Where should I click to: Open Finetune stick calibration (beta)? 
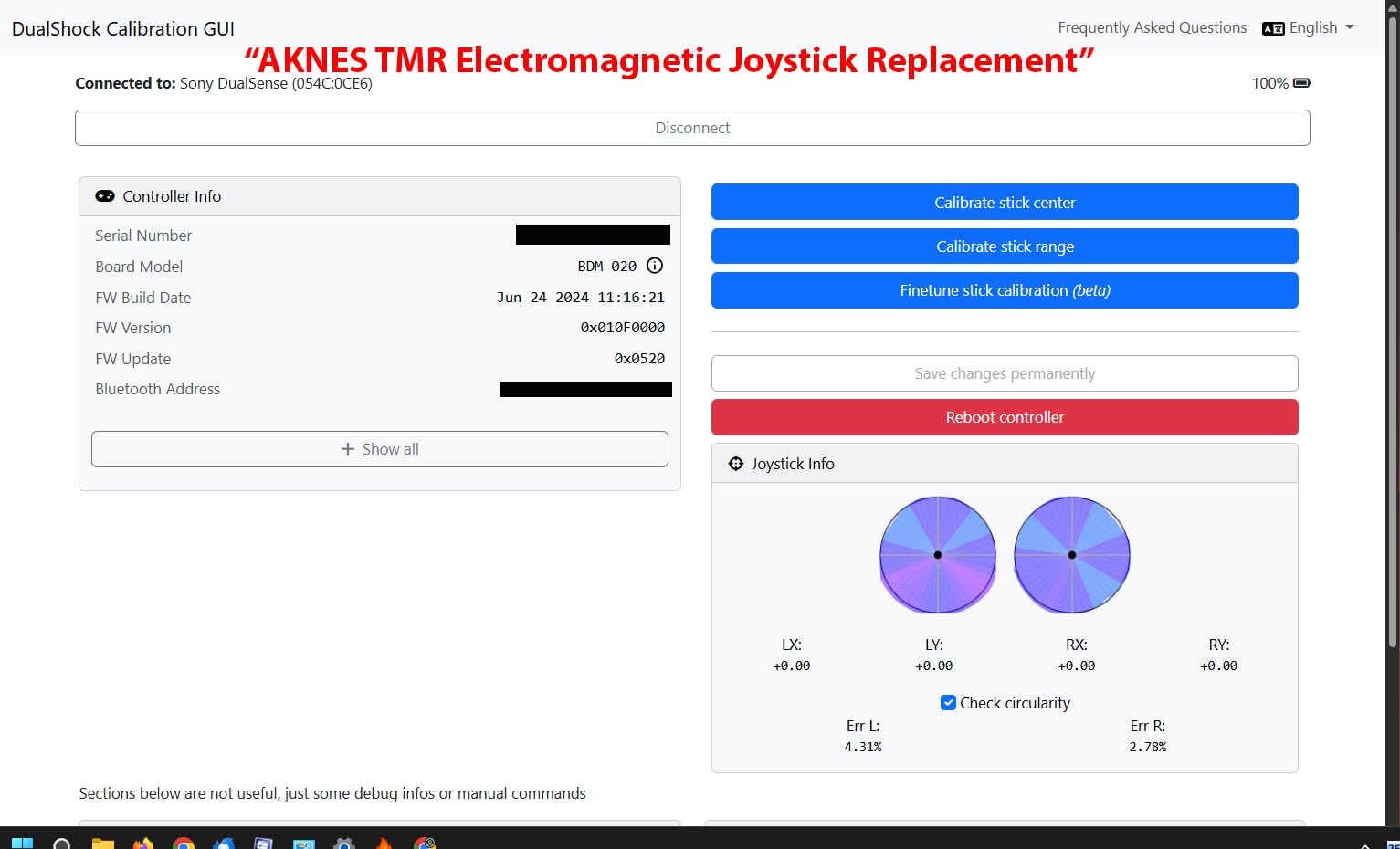1005,290
